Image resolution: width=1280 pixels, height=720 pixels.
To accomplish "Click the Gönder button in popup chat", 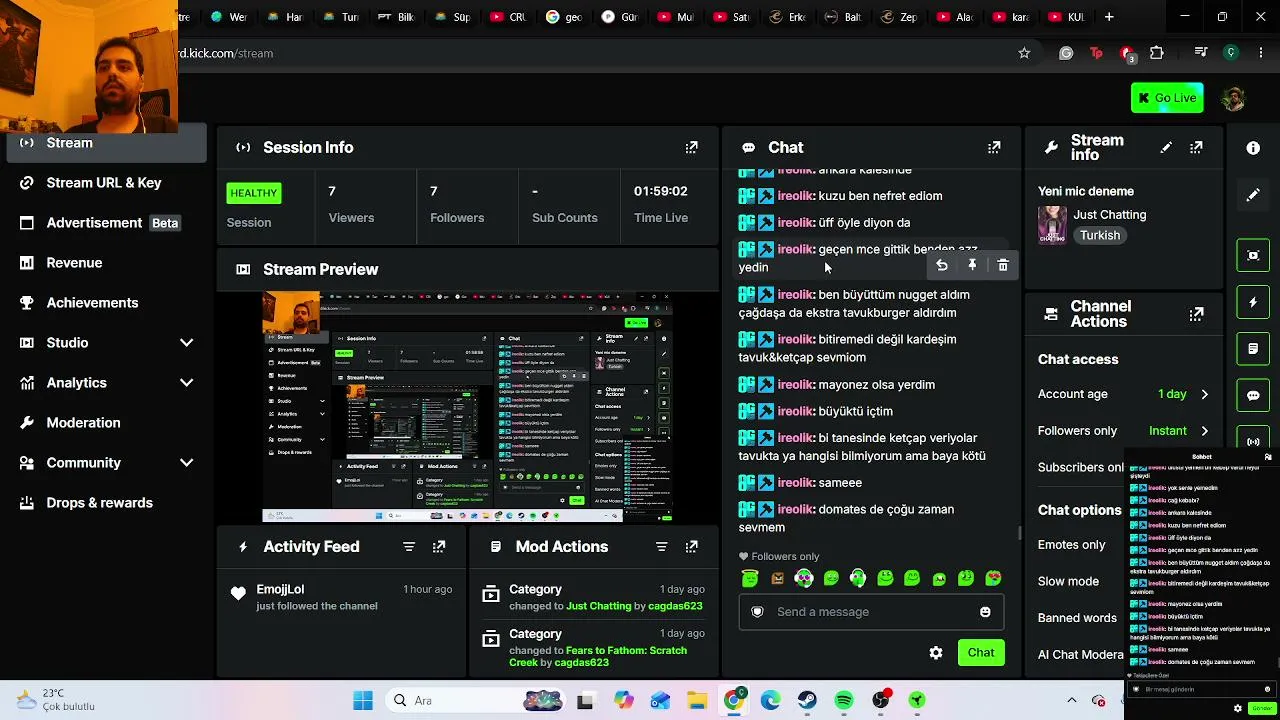I will (x=1261, y=708).
